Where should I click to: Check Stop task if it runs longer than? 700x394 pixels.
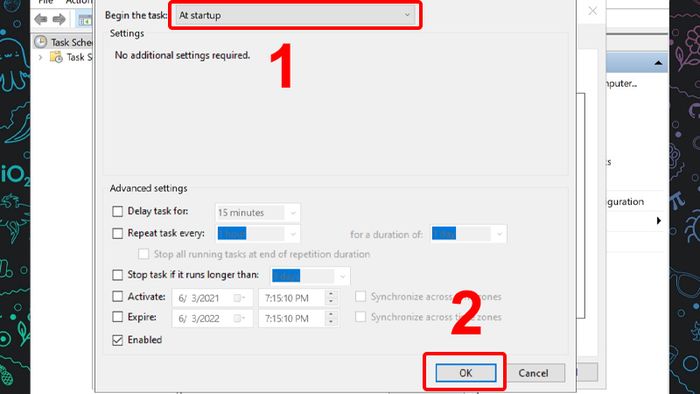[117, 275]
